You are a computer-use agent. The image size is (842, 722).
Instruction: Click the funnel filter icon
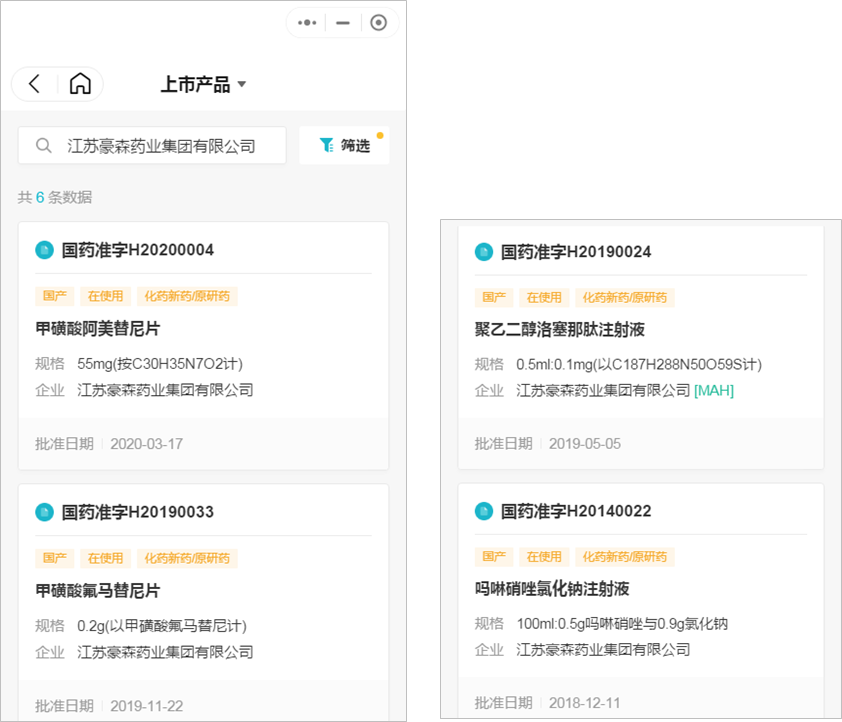(326, 145)
